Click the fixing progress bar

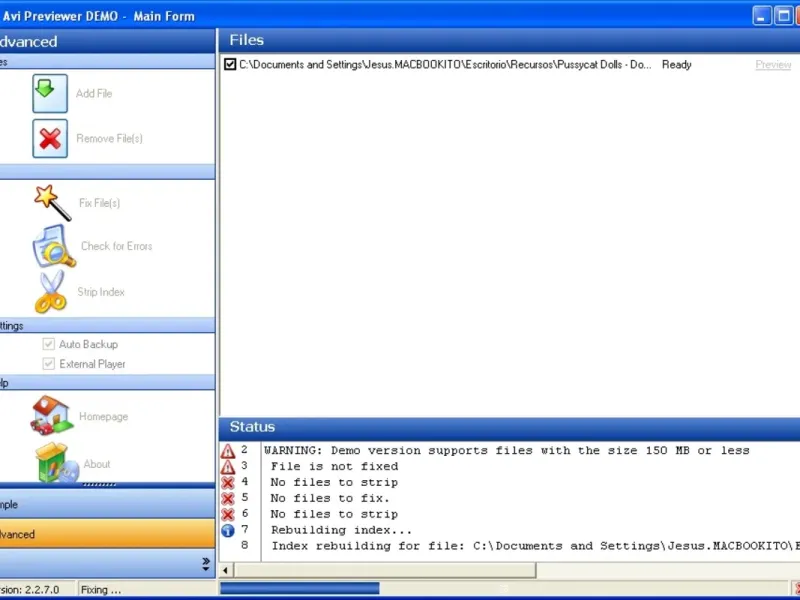click(504, 588)
